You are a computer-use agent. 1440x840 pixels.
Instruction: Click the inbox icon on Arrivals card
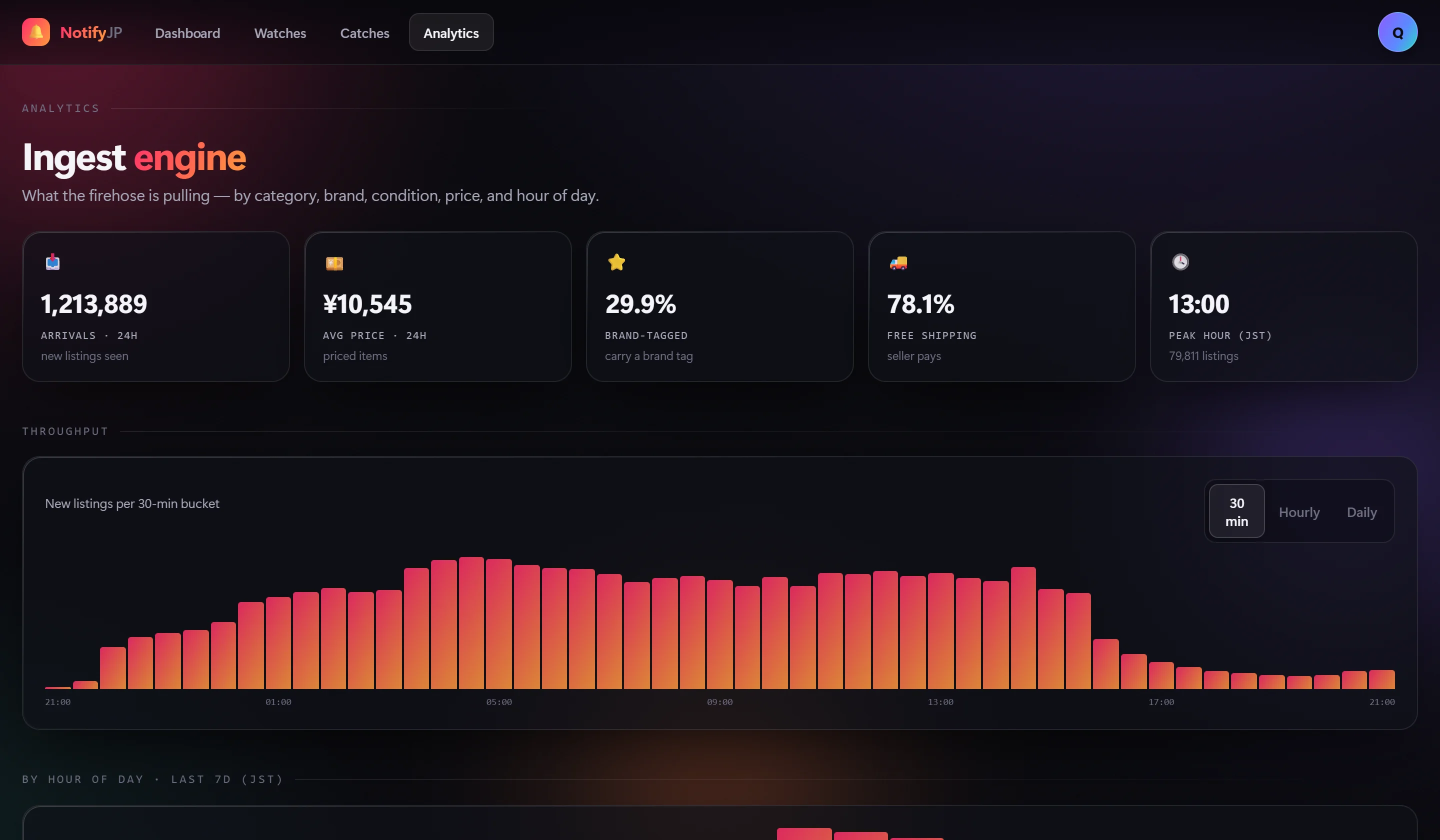coord(52,262)
